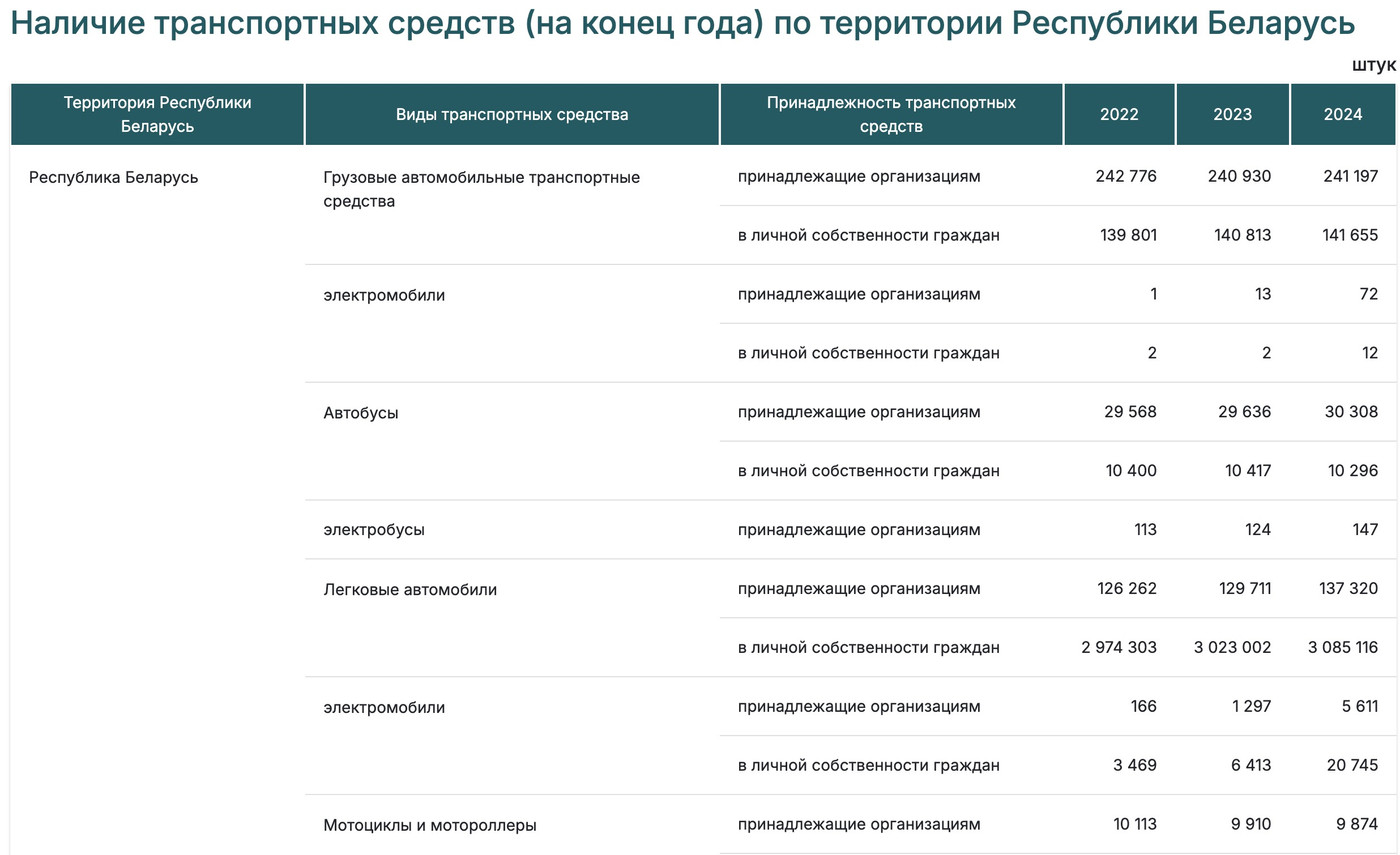This screenshot has width=1400, height=855.
Task: Select the cell 29 636
Action: click(1245, 412)
